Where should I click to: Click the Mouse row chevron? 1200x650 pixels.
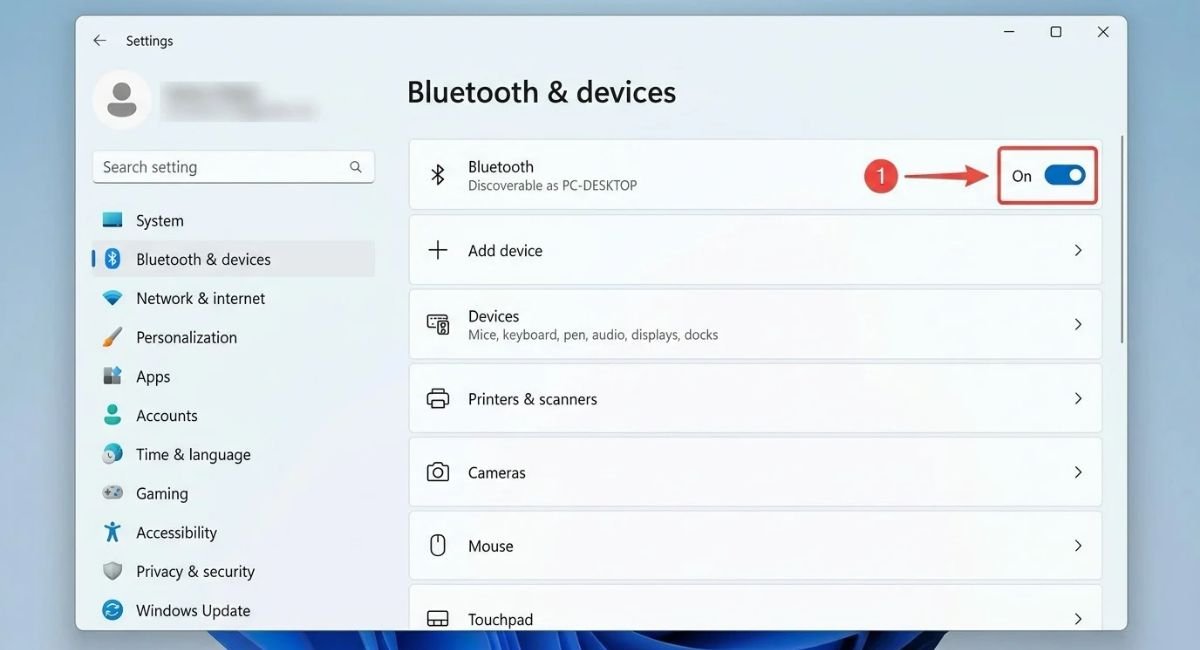[x=1078, y=546]
